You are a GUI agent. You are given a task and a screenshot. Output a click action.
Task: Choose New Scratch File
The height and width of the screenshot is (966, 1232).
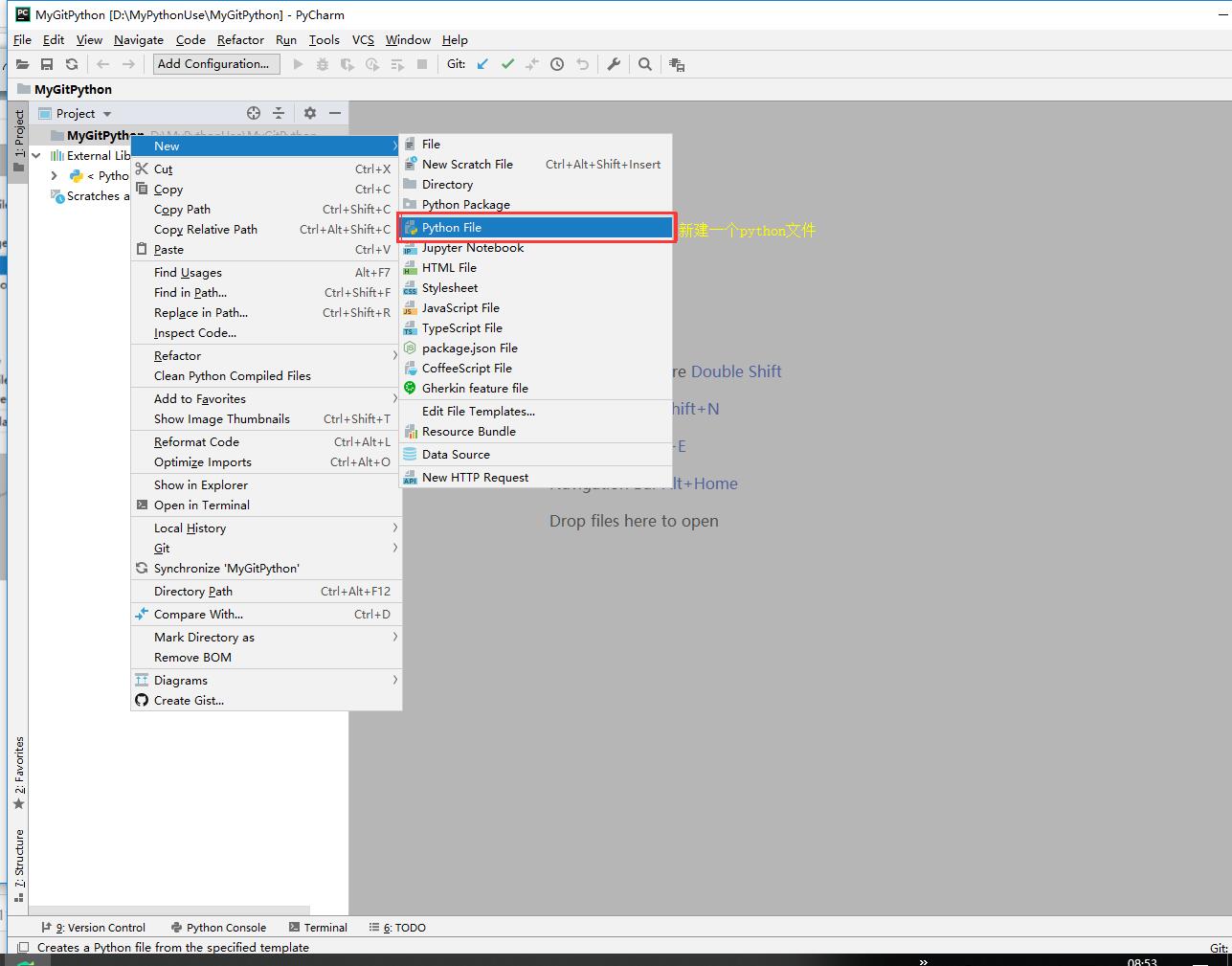coord(536,165)
